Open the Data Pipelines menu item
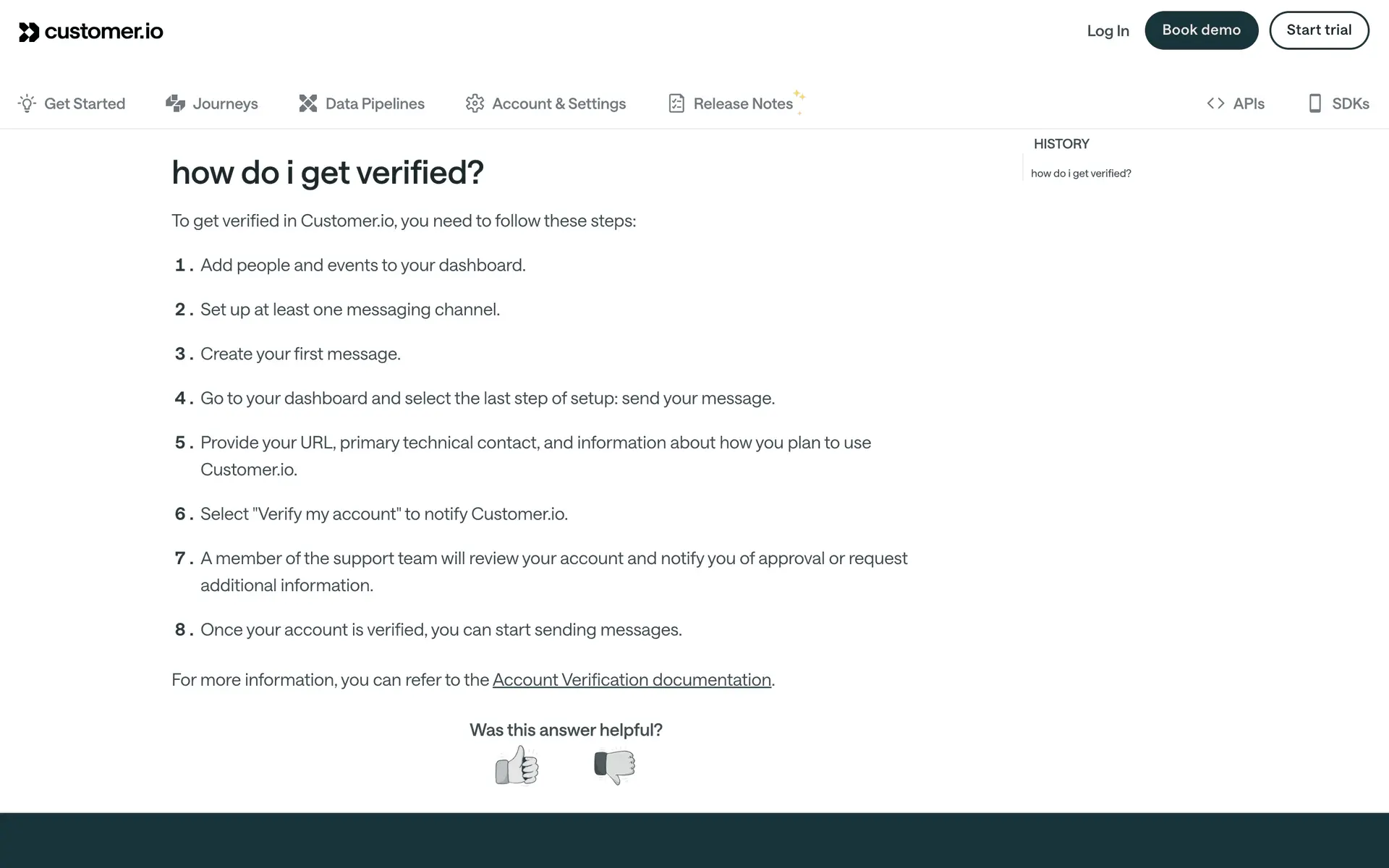The image size is (1389, 868). 375,103
